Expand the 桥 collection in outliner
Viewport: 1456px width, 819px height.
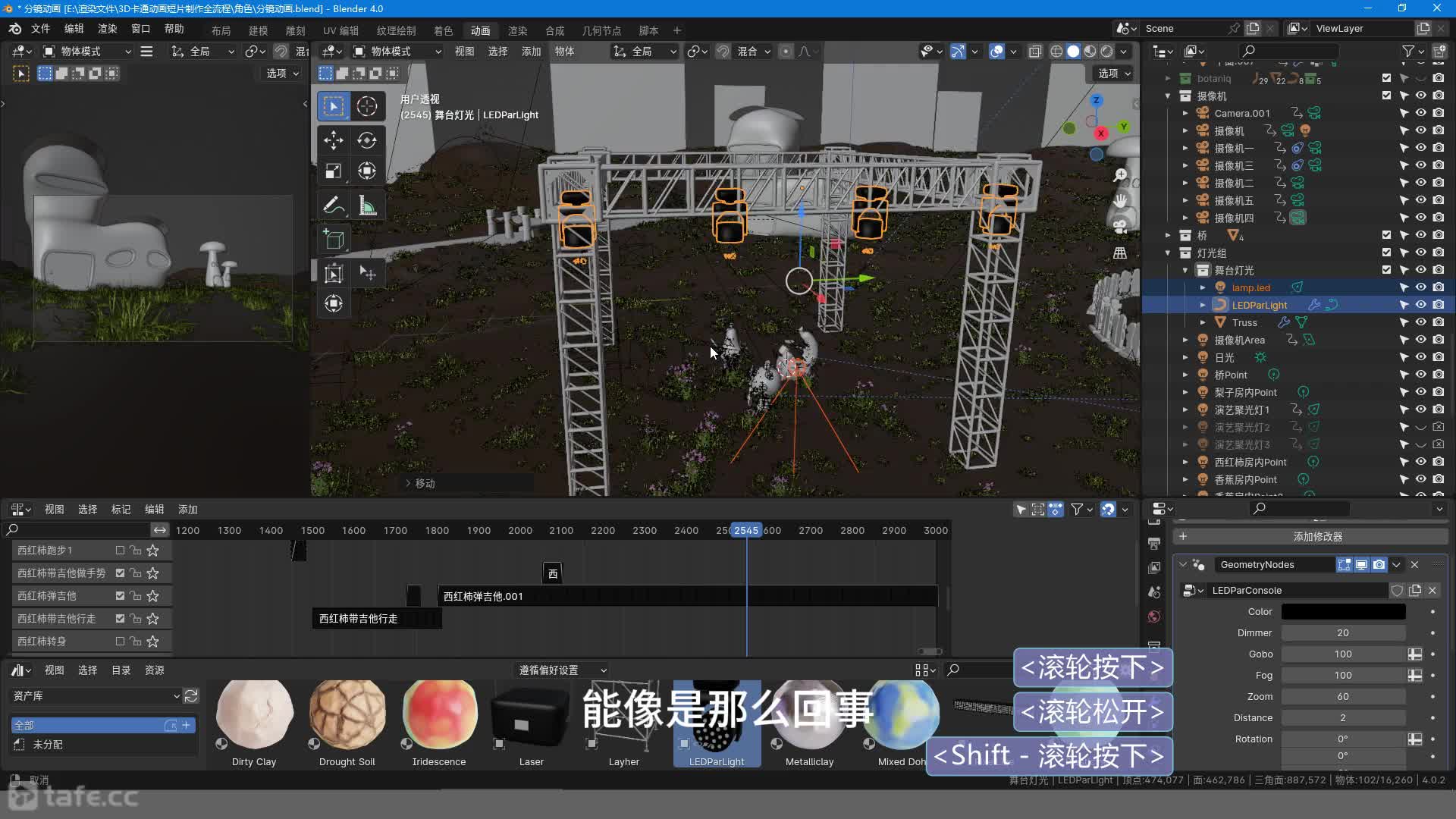(1168, 235)
